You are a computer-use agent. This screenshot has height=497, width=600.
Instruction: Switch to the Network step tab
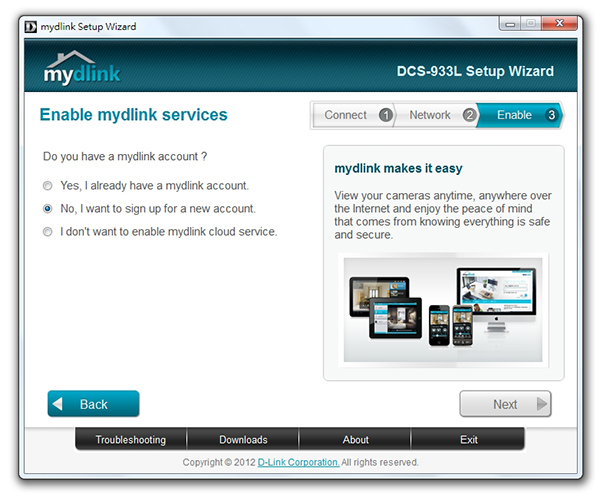[x=430, y=116]
